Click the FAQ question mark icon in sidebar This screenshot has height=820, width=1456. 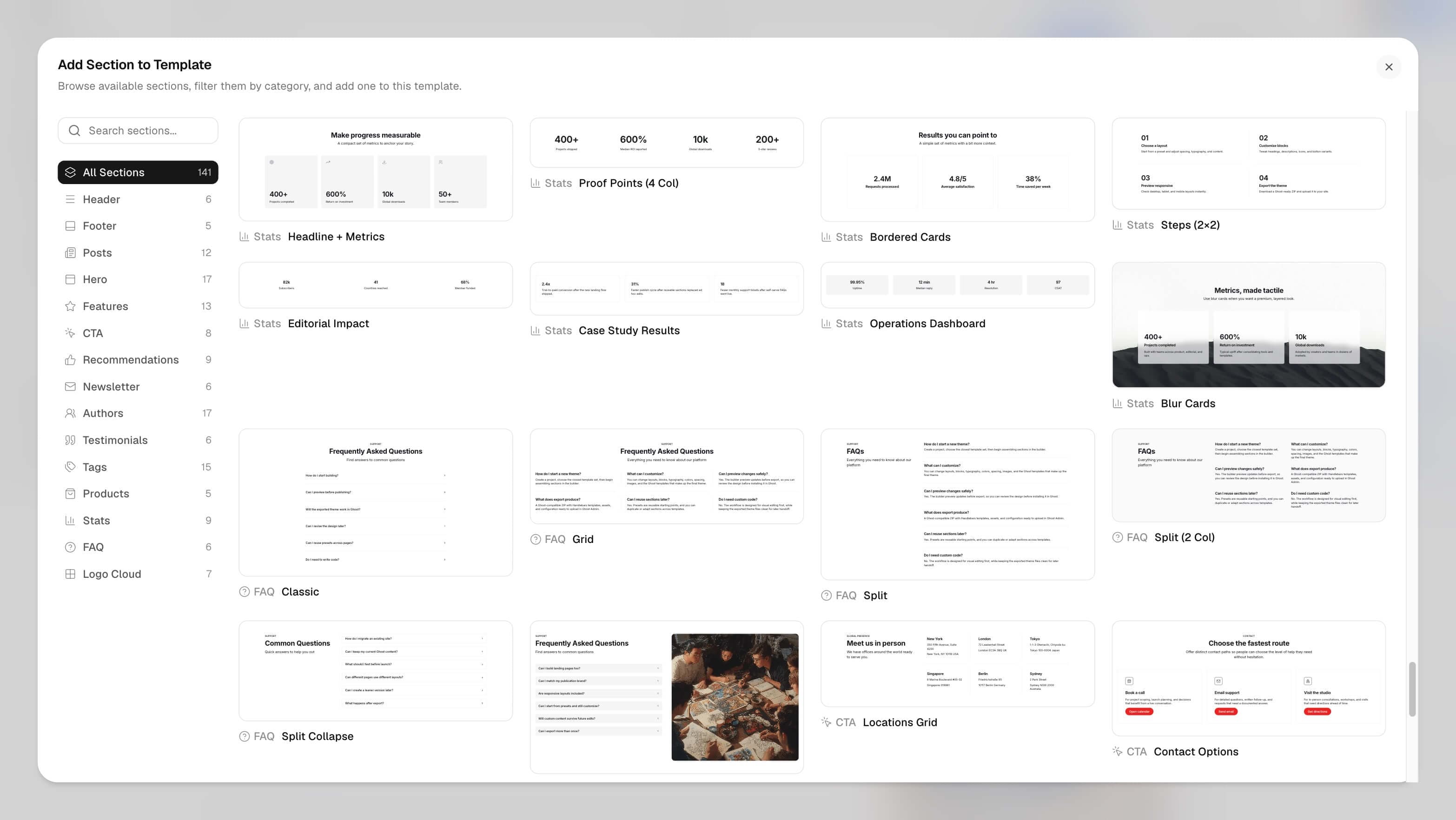(x=70, y=547)
